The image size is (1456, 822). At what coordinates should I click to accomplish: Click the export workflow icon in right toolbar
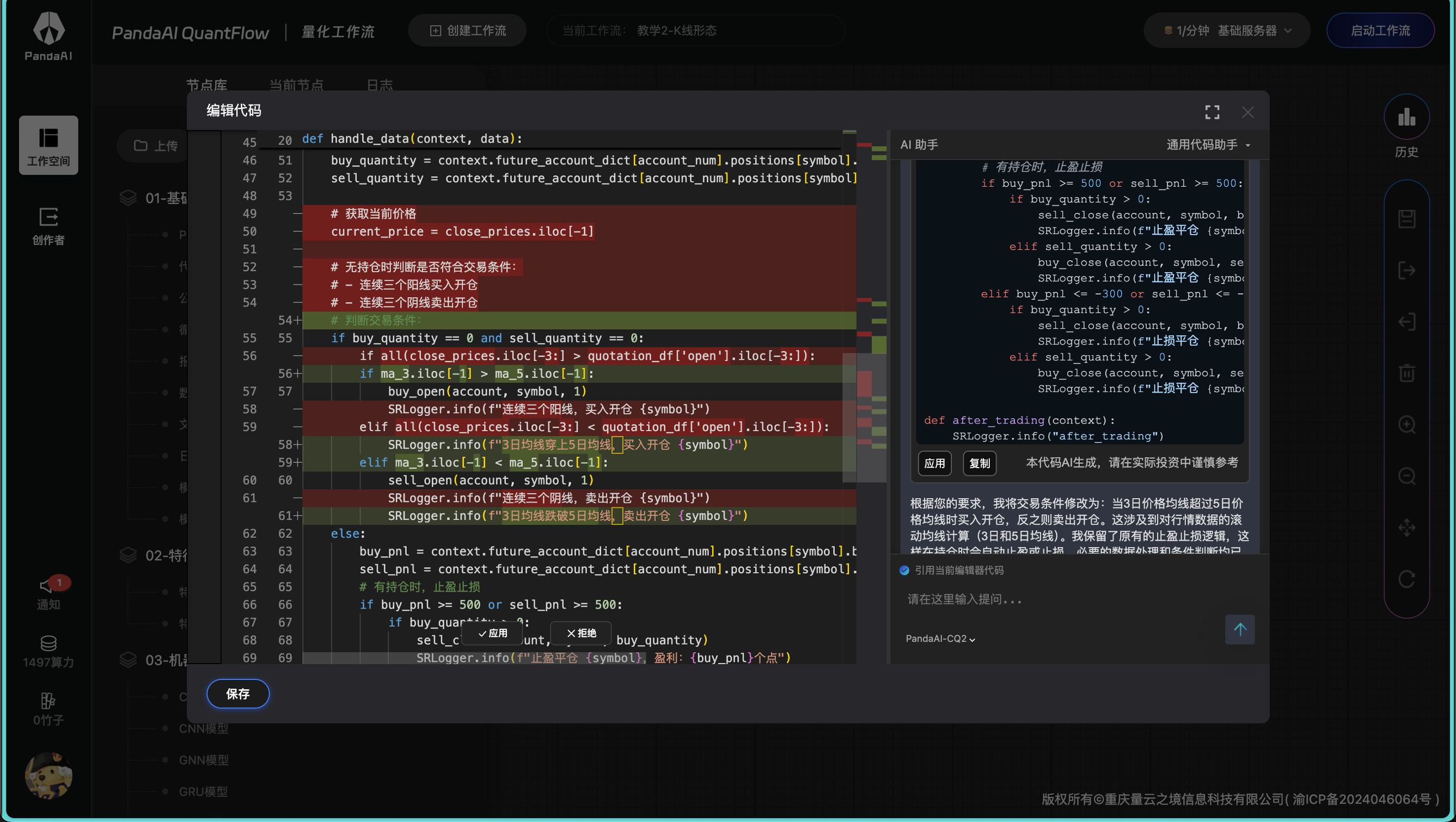[x=1406, y=270]
